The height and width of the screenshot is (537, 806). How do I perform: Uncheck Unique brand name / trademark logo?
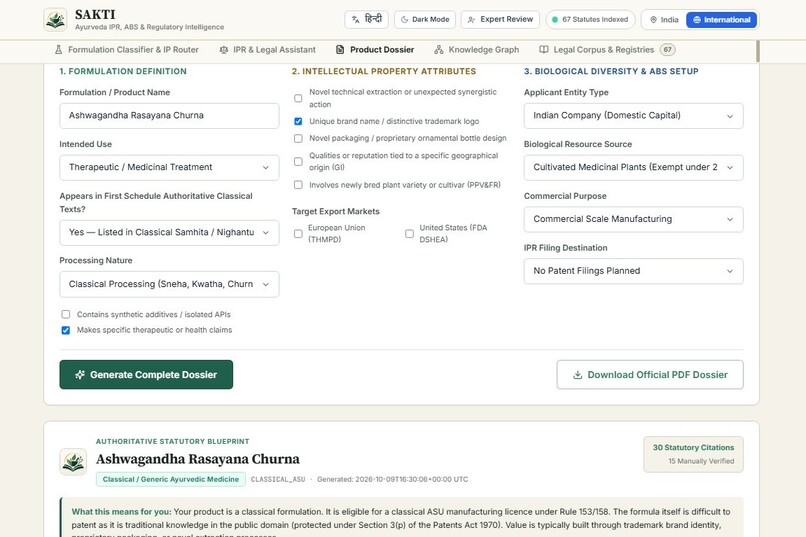point(298,121)
